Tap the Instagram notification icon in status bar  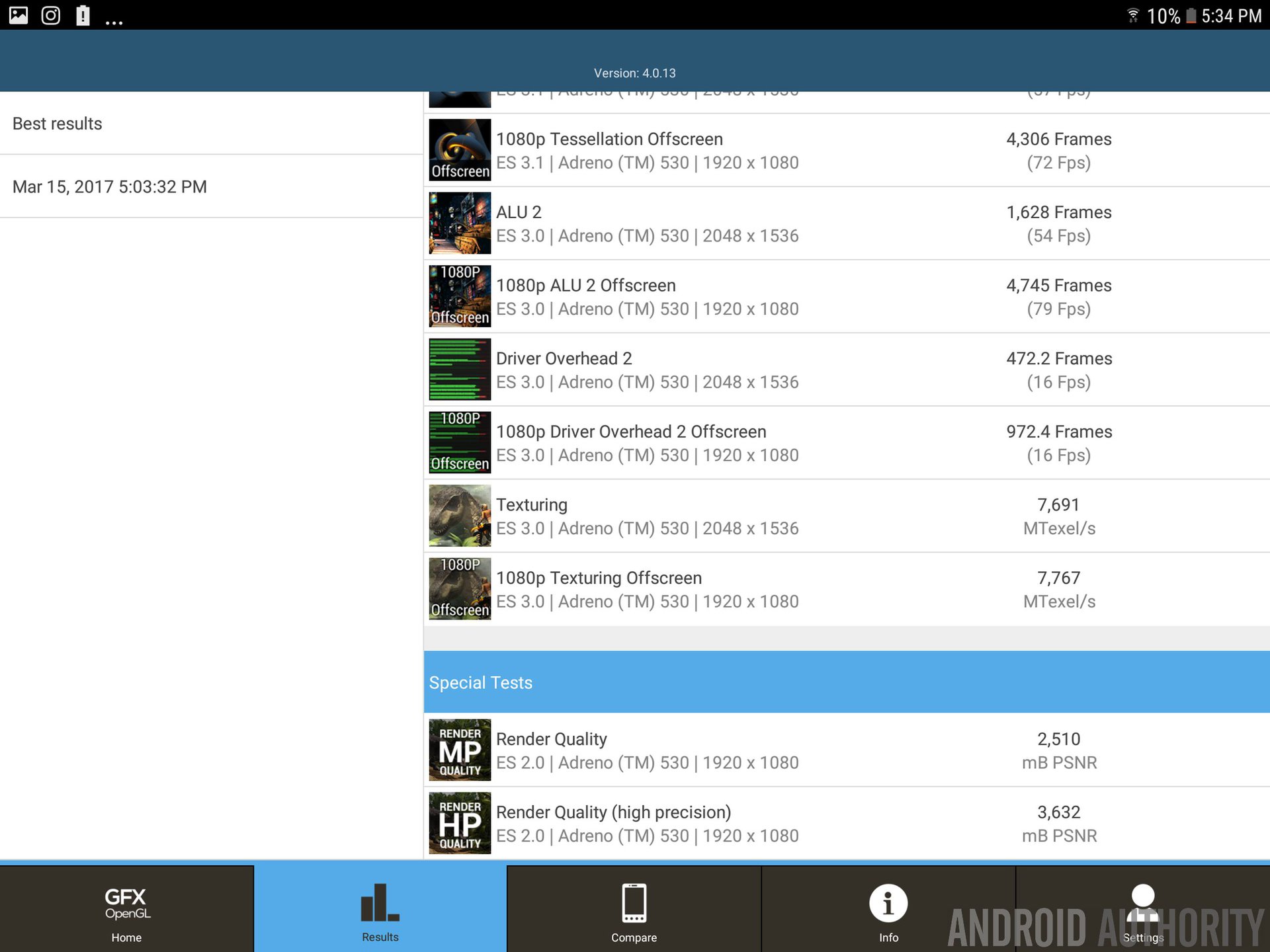51,15
